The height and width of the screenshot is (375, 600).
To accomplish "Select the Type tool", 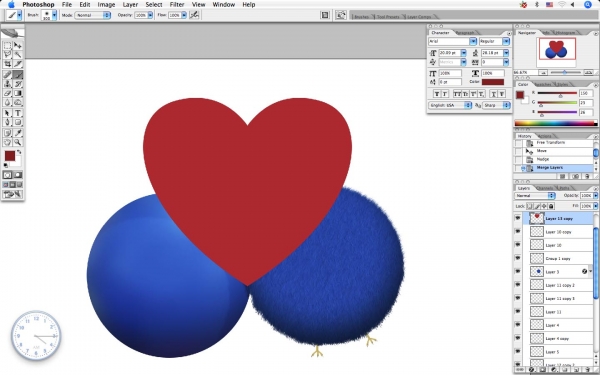I will 18,113.
